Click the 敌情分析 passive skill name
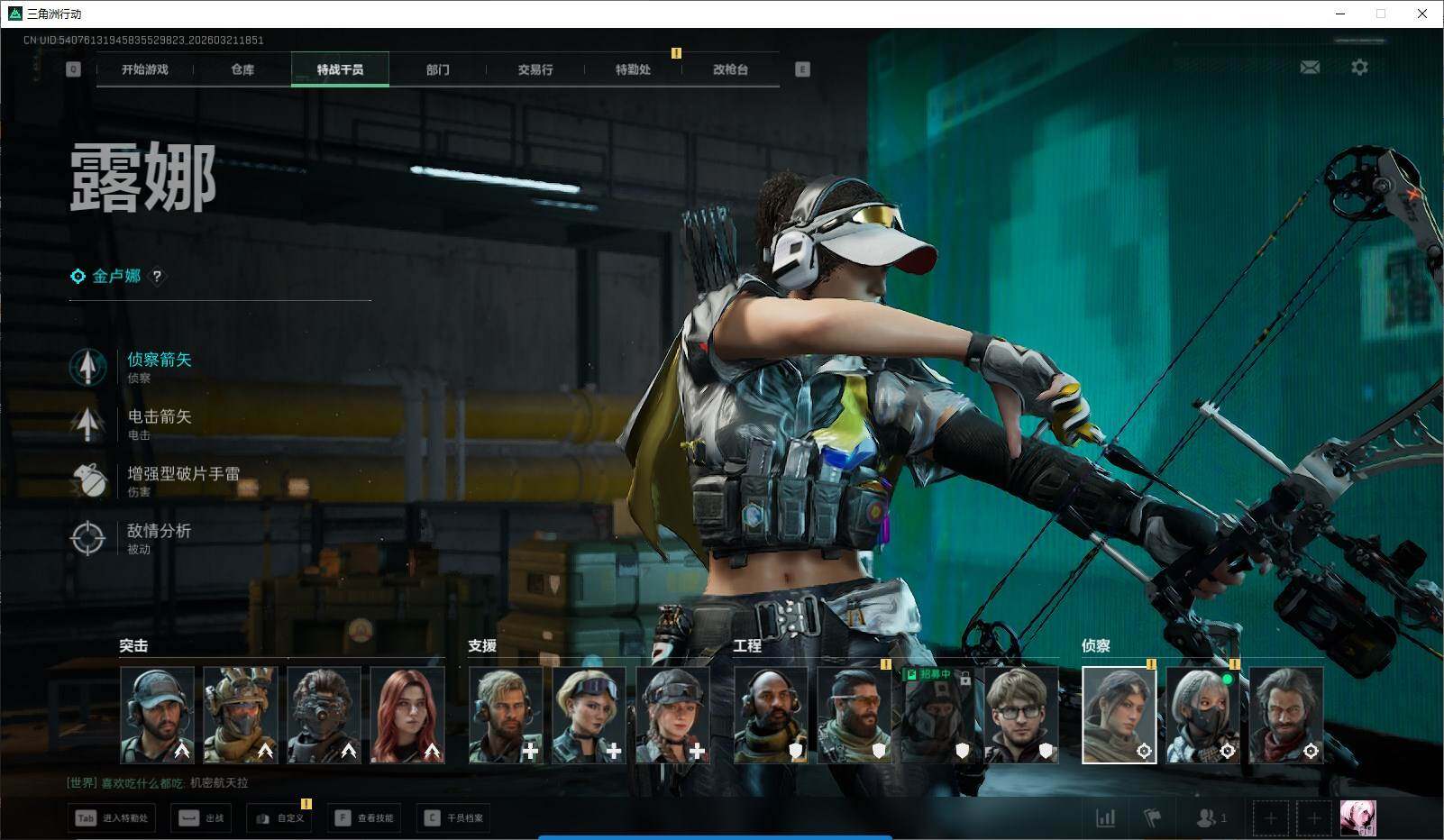Viewport: 1444px width, 840px height. coord(160,531)
